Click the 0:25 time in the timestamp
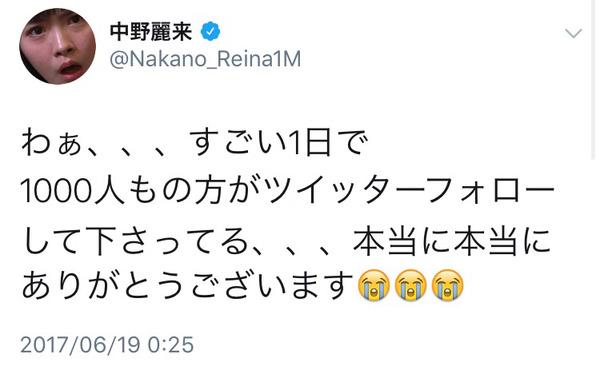The image size is (600, 370). pyautogui.click(x=171, y=344)
